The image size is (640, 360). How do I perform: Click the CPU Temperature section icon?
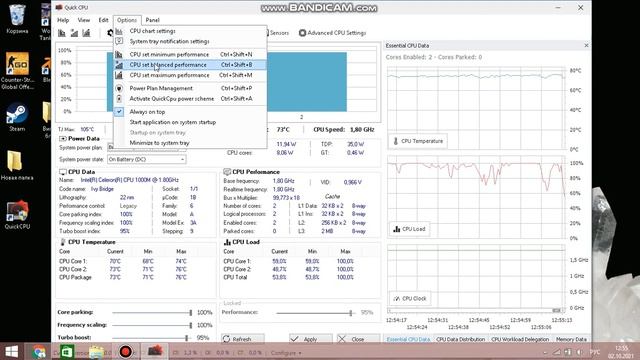tap(63, 242)
